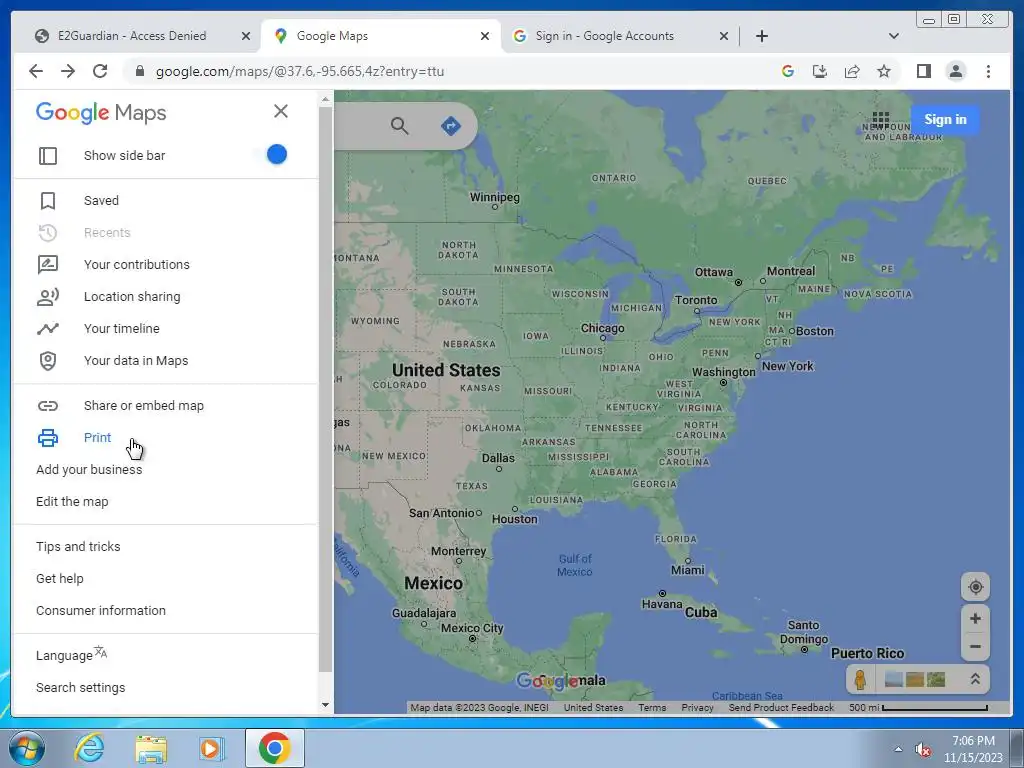
Task: Open Your timeline icon
Action: point(48,328)
